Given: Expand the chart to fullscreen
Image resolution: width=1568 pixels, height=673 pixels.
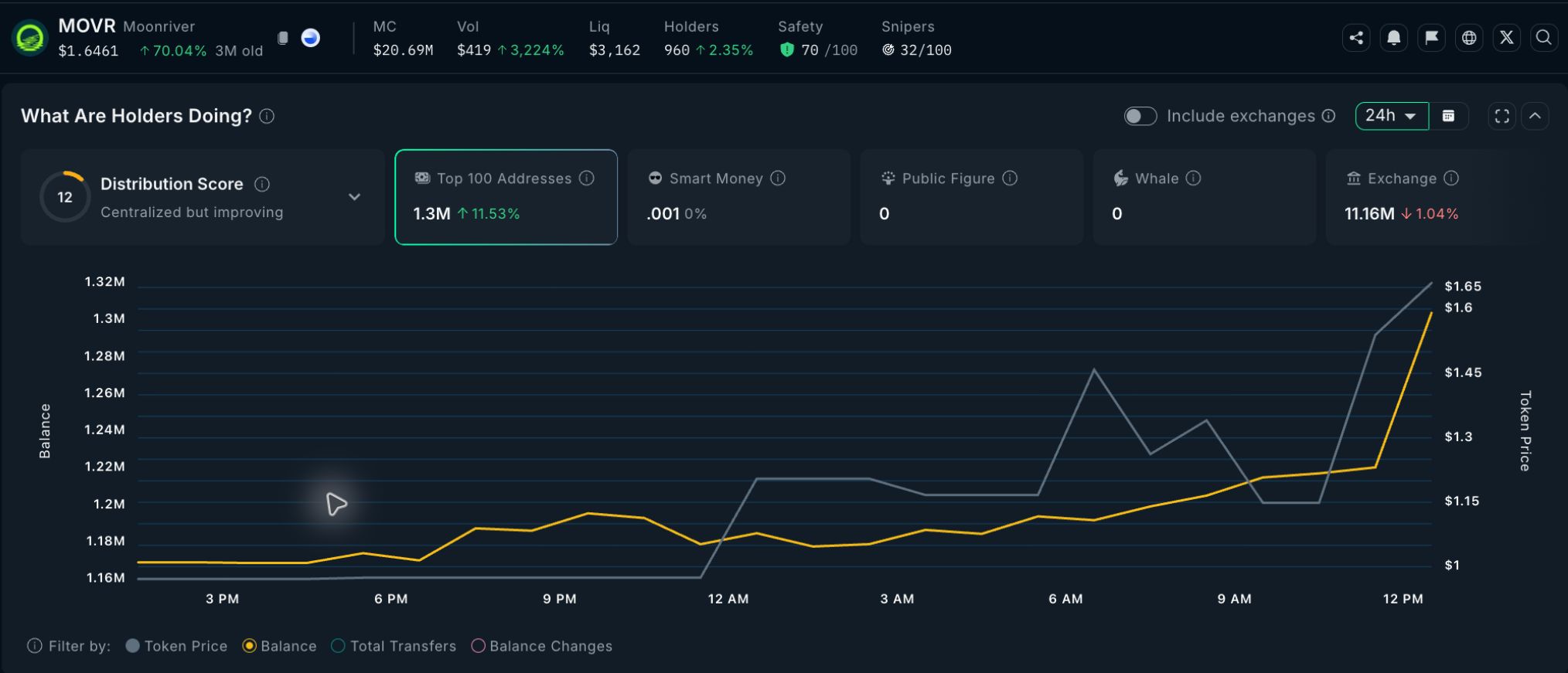Looking at the screenshot, I should coord(1502,116).
